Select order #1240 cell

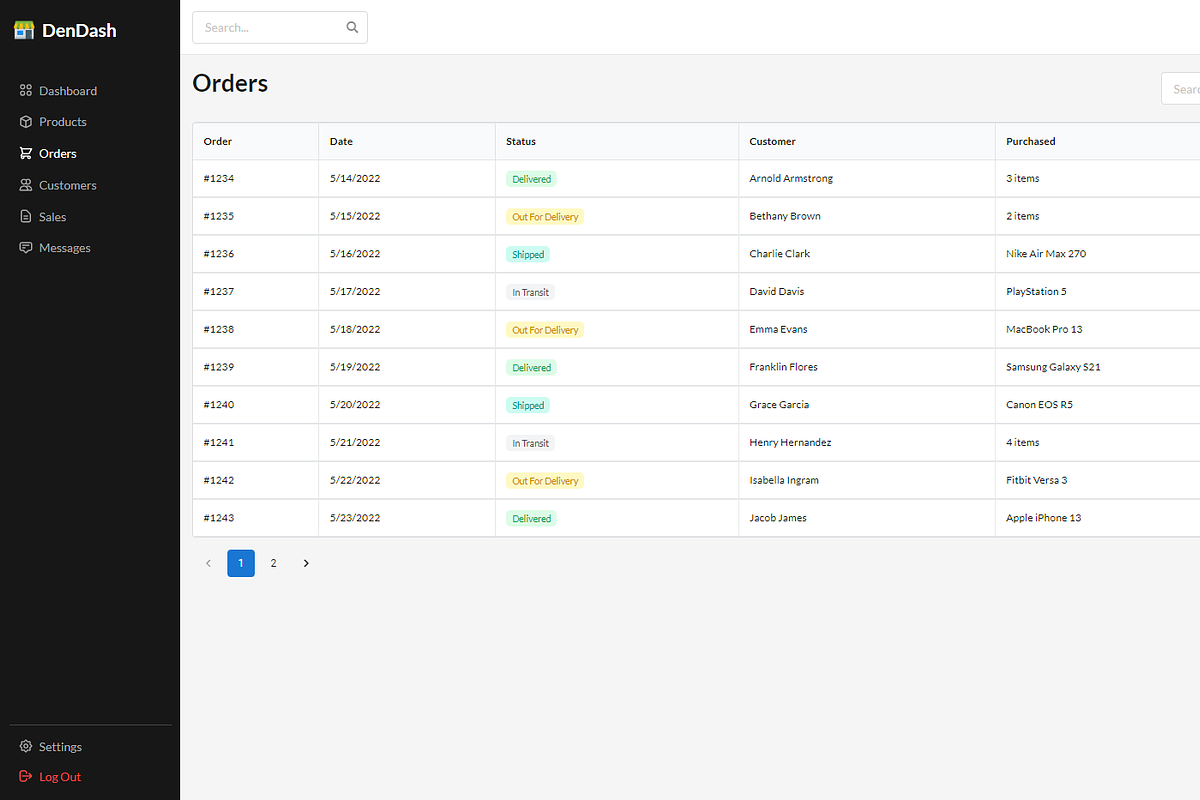(256, 405)
